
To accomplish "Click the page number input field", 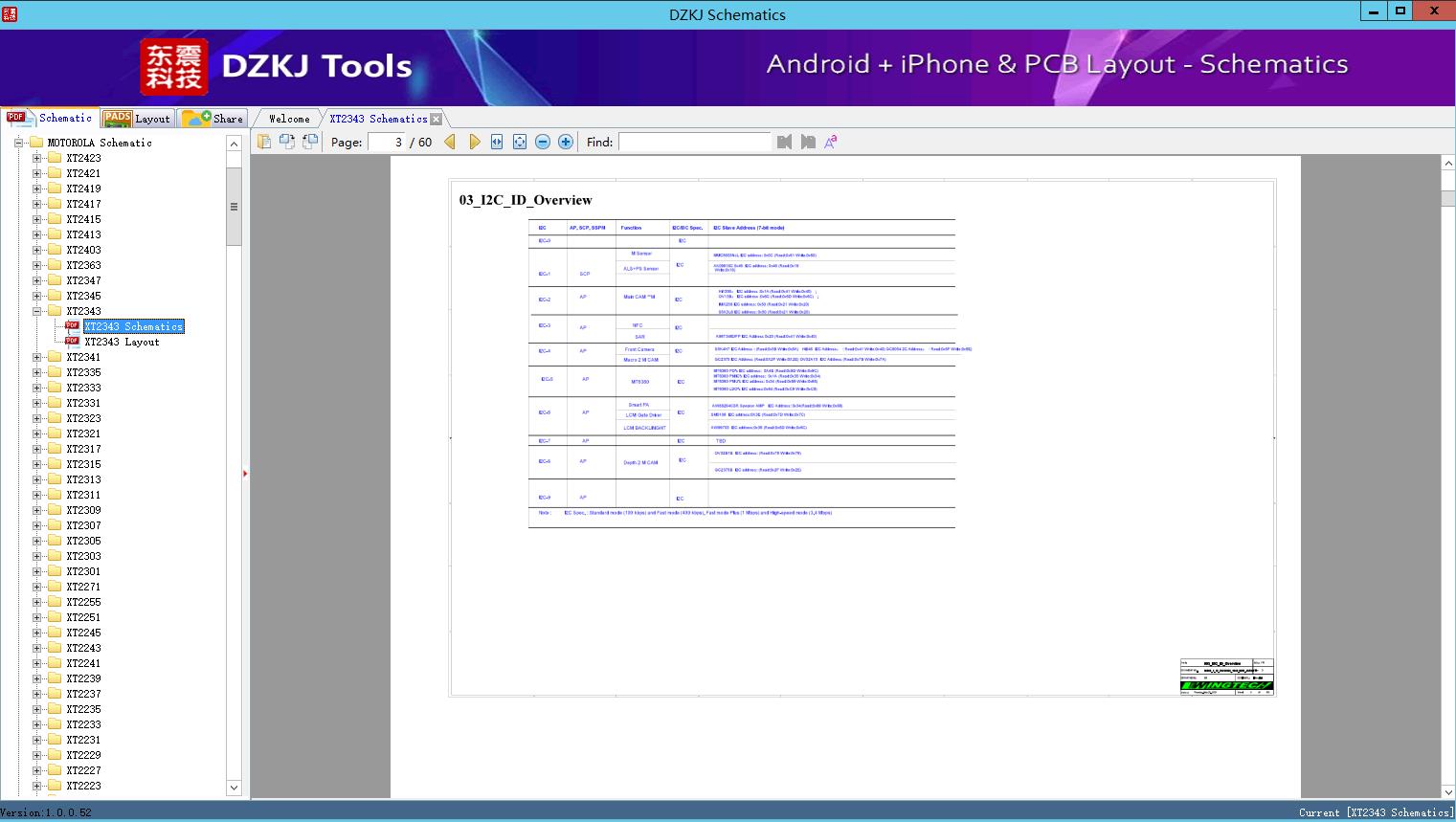I will [x=387, y=142].
